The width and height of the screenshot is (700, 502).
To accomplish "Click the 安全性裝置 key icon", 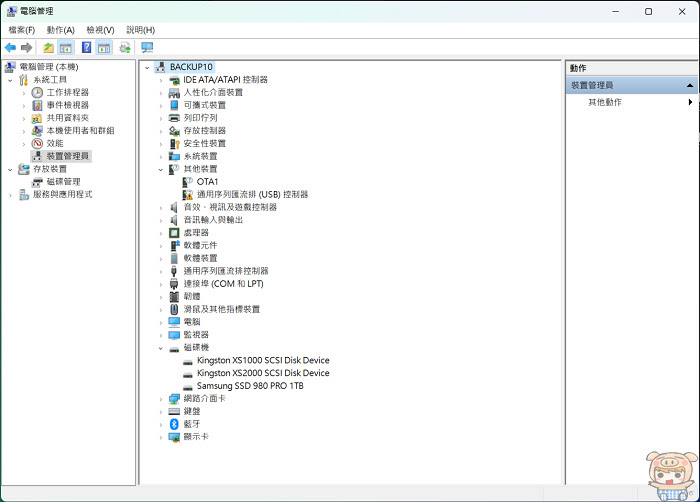I will point(174,144).
